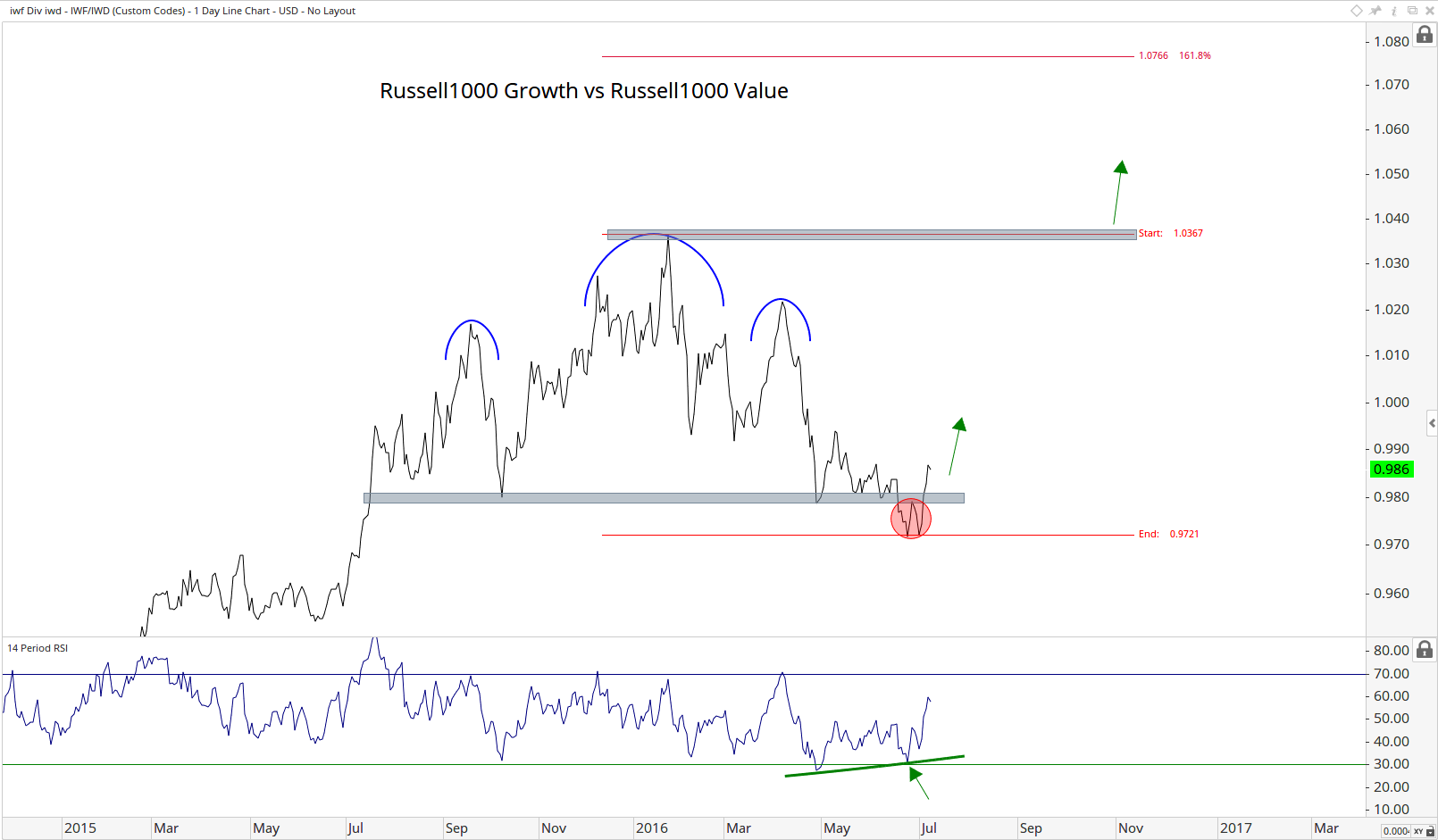
Task: Click the chart title in the header bar
Action: coord(182,11)
